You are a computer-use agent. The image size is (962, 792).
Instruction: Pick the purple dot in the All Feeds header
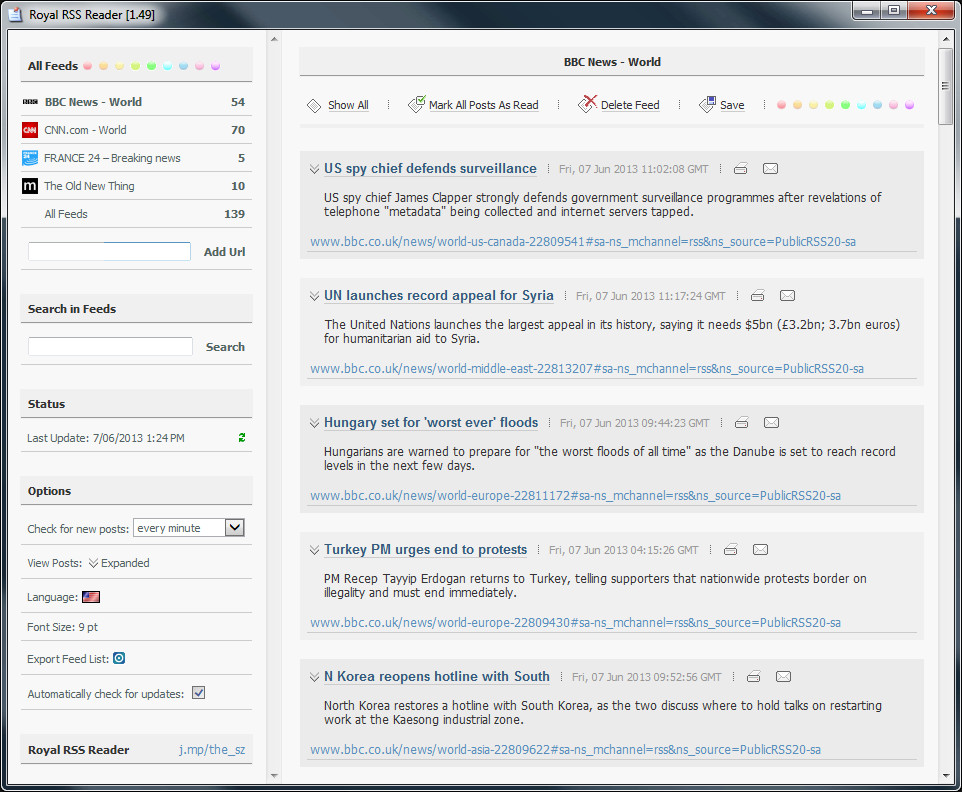tap(215, 66)
